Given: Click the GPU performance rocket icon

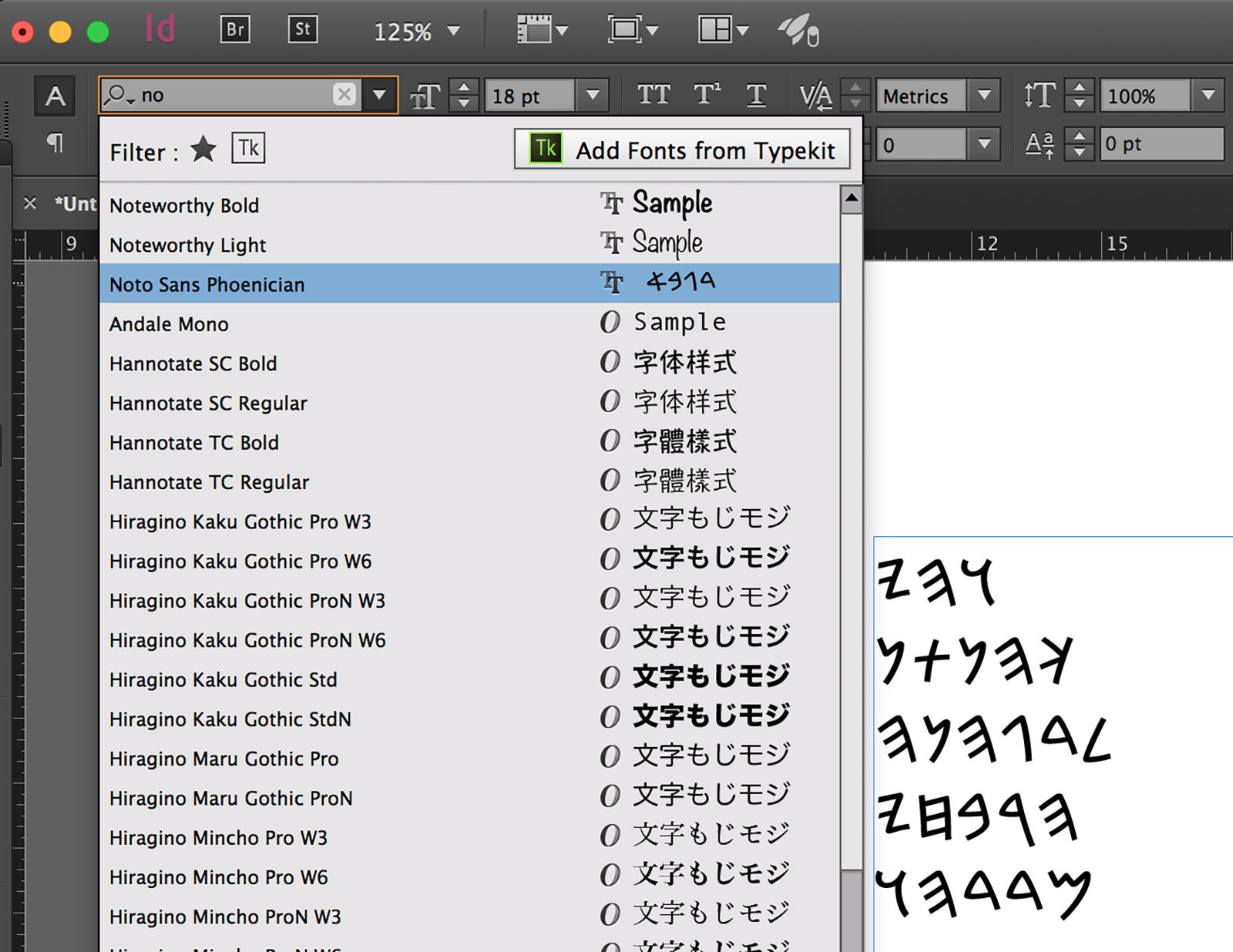Looking at the screenshot, I should pos(798,31).
